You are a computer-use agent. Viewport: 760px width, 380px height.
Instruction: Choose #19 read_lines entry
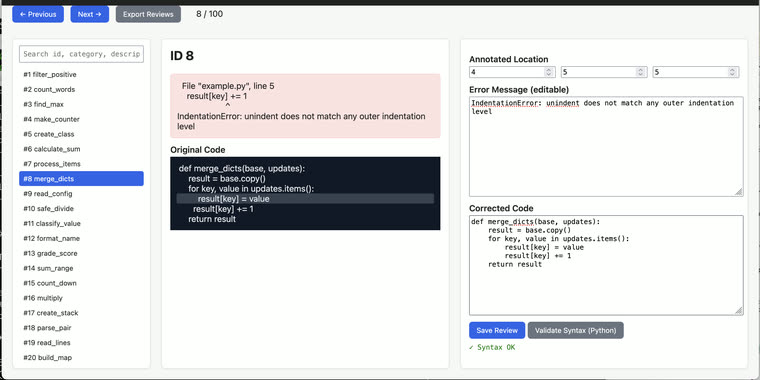81,343
